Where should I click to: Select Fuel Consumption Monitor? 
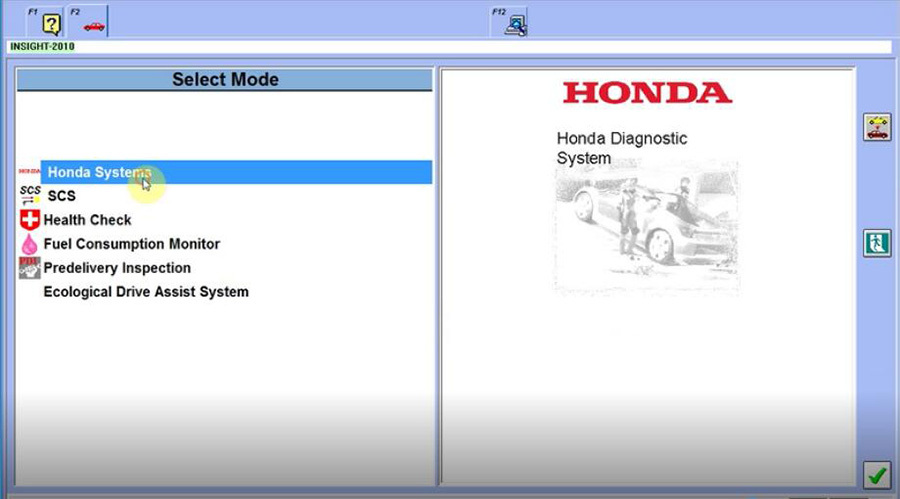tap(131, 244)
